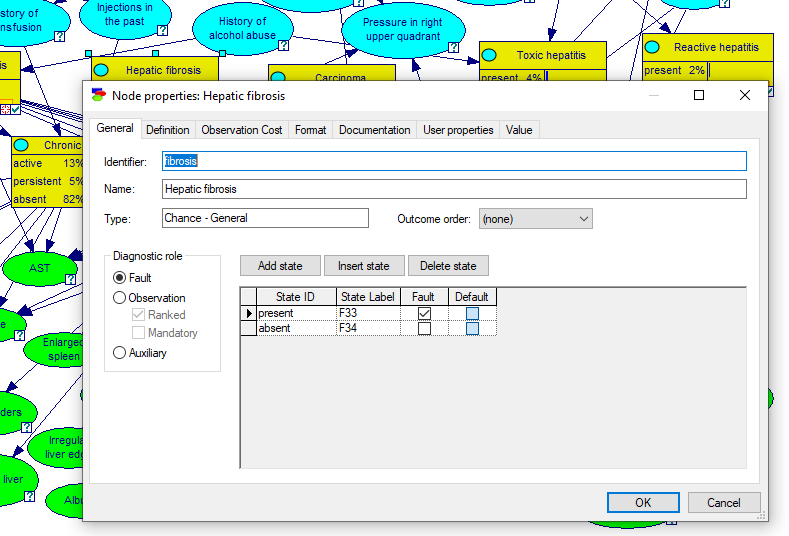Image resolution: width=789 pixels, height=536 pixels.
Task: Select the row marker for present
Action: tap(249, 313)
